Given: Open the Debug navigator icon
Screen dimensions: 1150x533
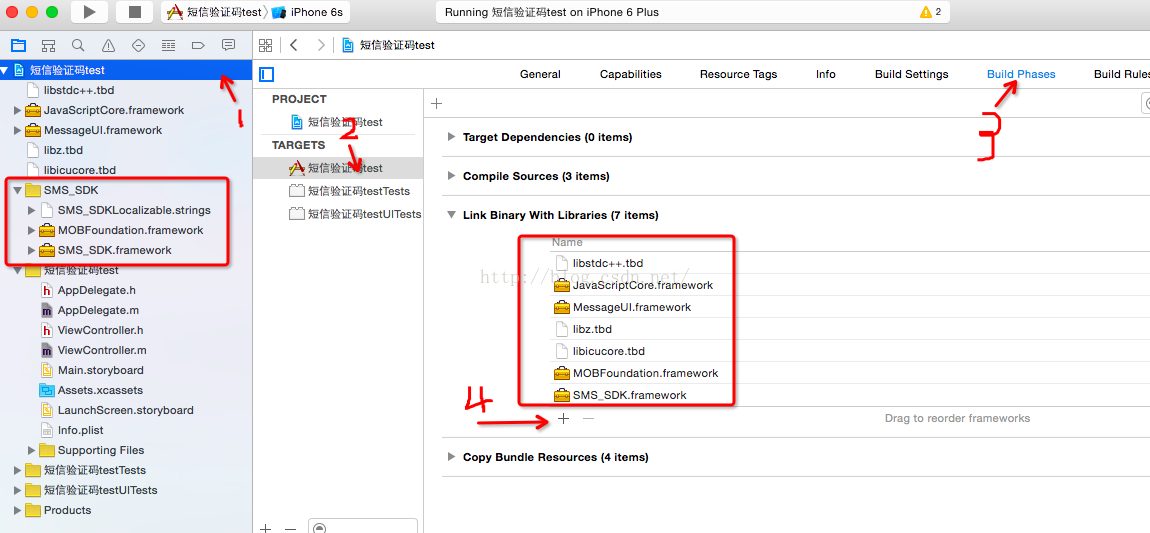Looking at the screenshot, I should click(168, 45).
